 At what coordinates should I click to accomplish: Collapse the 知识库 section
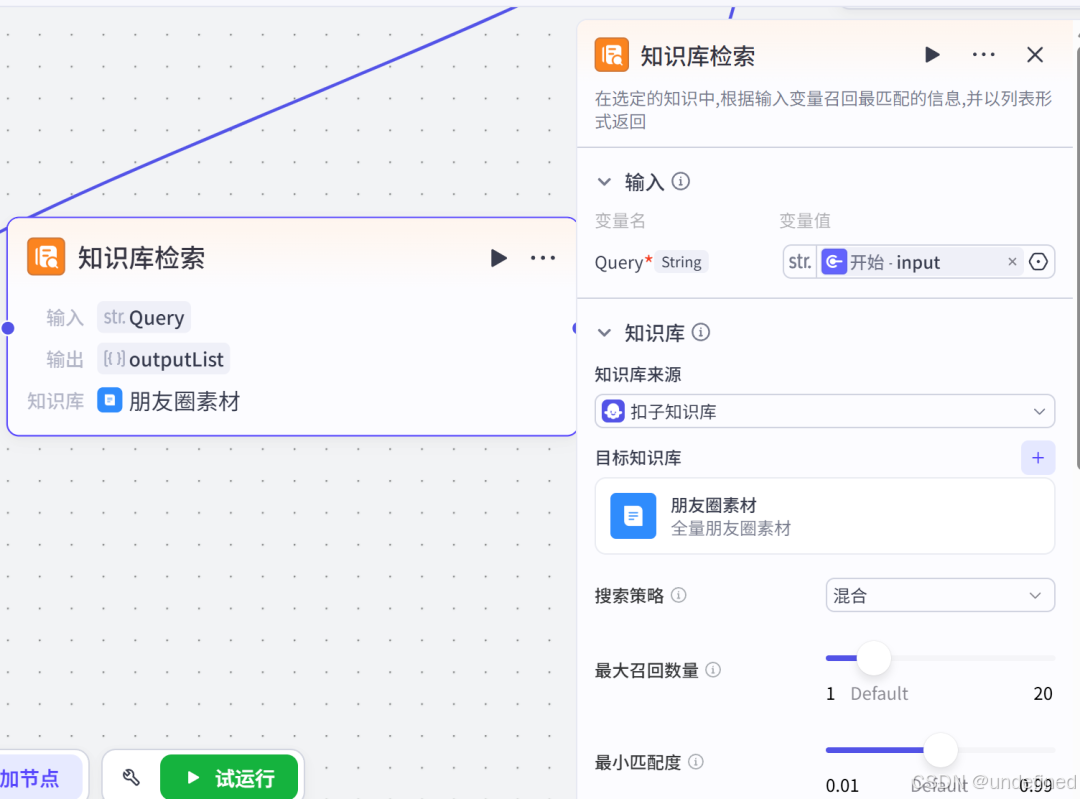pos(604,333)
